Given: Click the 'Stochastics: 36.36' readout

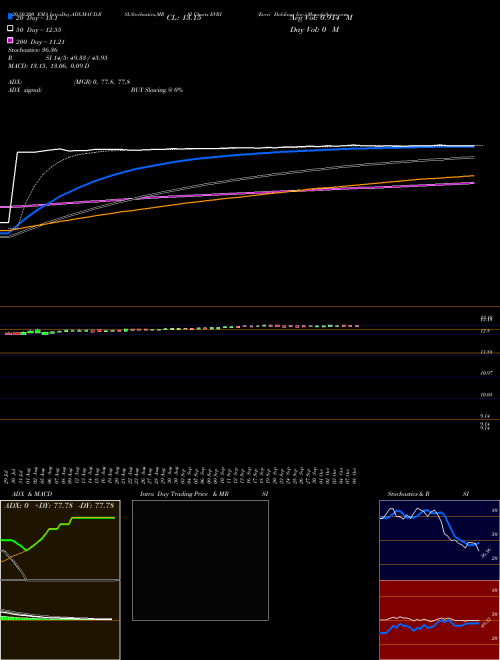Looking at the screenshot, I should point(32,50).
